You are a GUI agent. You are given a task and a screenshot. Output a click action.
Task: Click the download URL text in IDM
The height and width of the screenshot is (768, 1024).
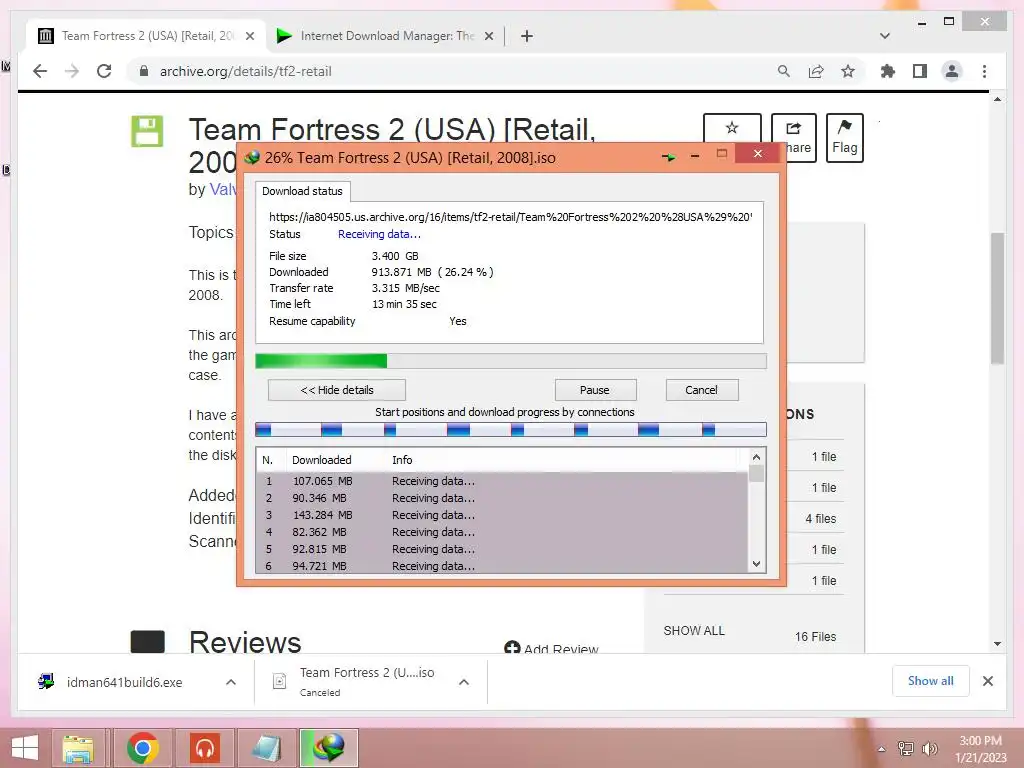[511, 217]
